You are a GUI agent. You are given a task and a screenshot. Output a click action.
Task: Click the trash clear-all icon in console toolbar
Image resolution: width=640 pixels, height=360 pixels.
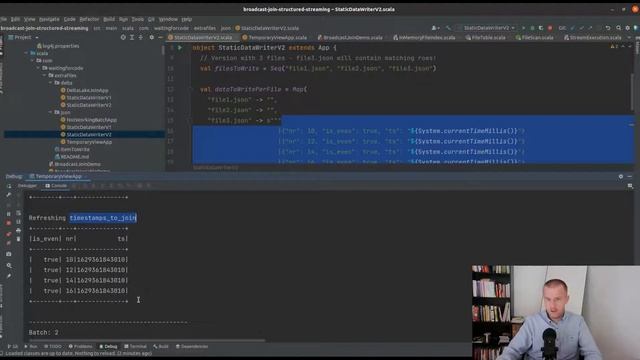[18, 239]
